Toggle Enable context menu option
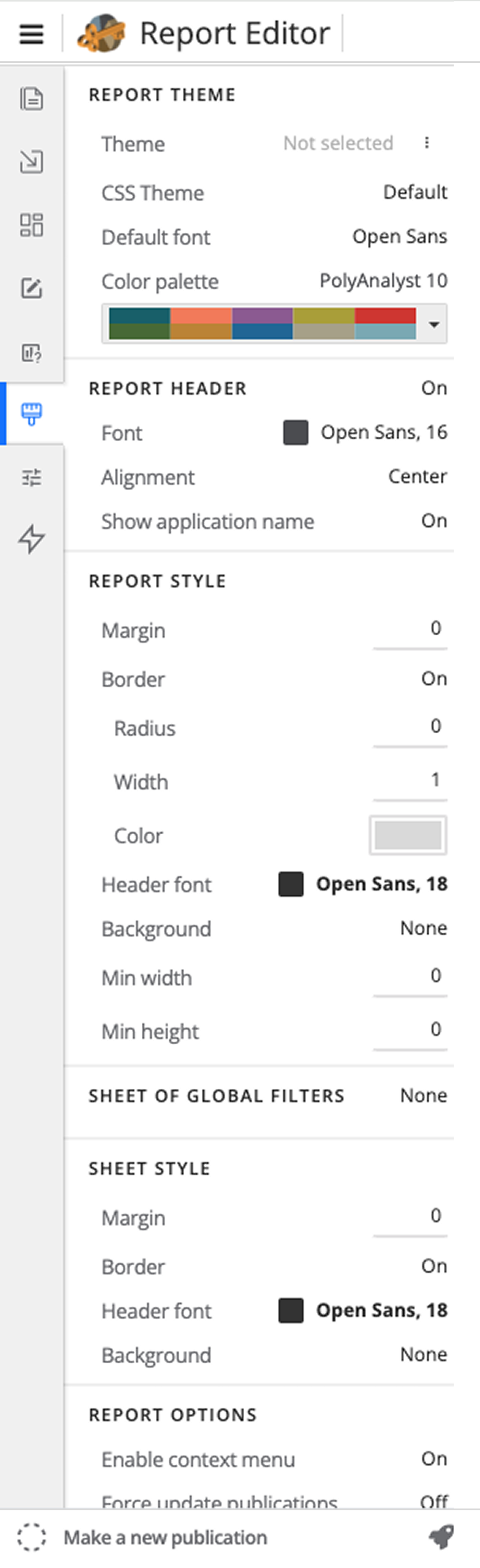 [x=434, y=1458]
